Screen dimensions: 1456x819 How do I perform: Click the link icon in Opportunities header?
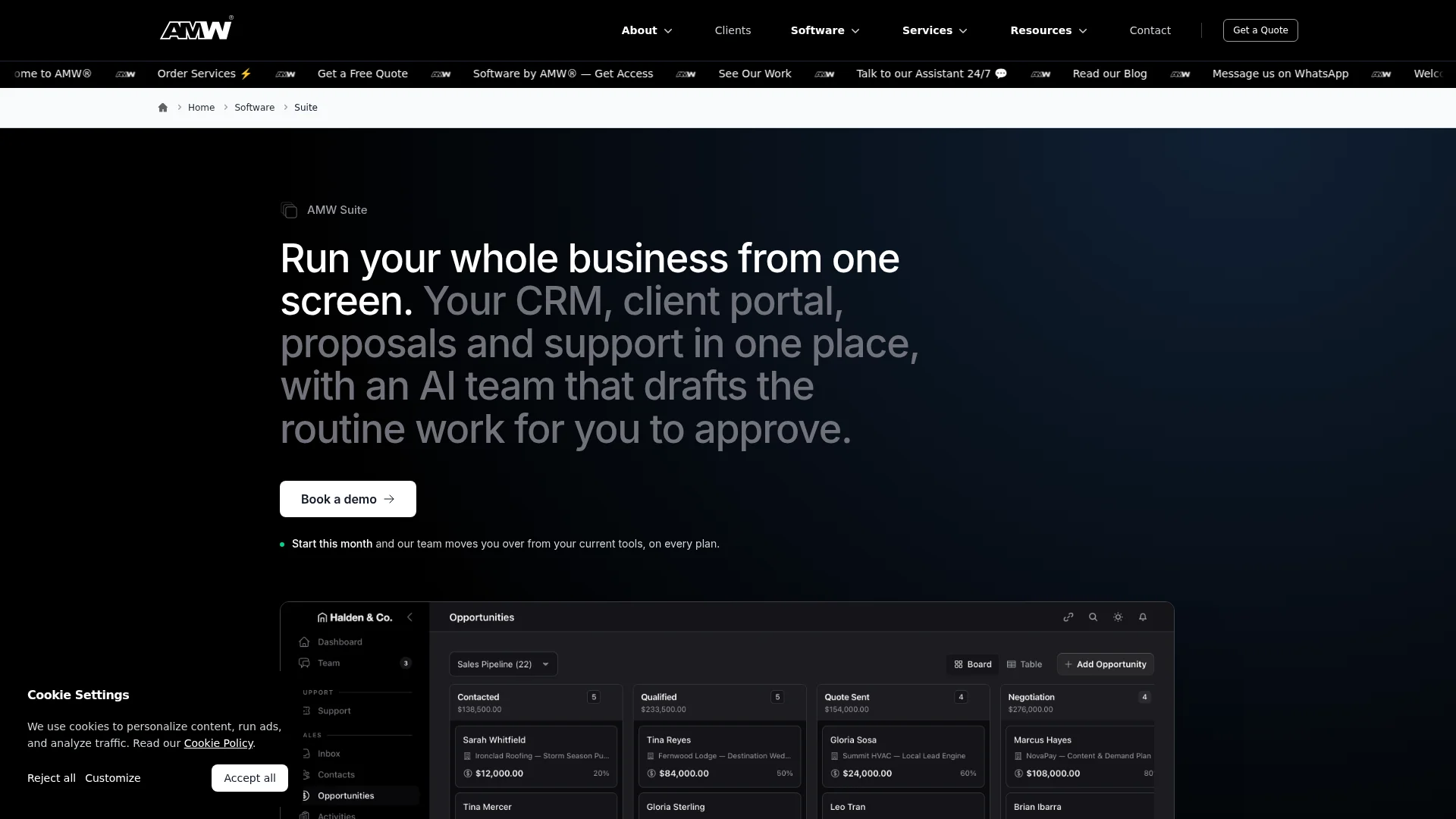1068,617
